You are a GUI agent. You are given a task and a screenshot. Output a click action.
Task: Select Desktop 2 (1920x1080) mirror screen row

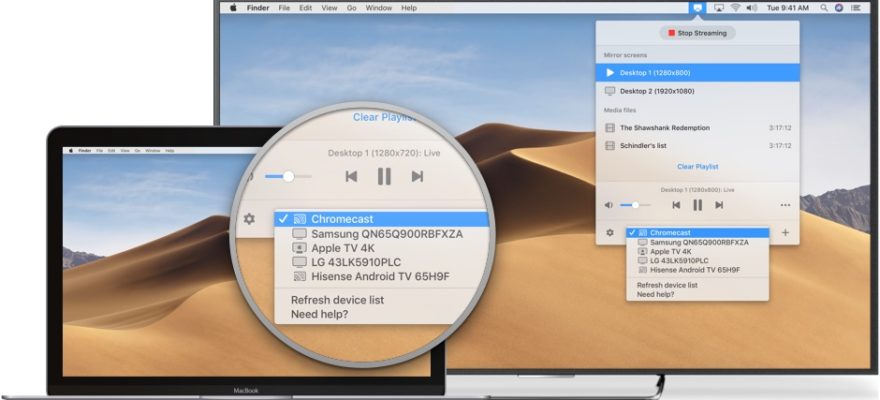697,91
